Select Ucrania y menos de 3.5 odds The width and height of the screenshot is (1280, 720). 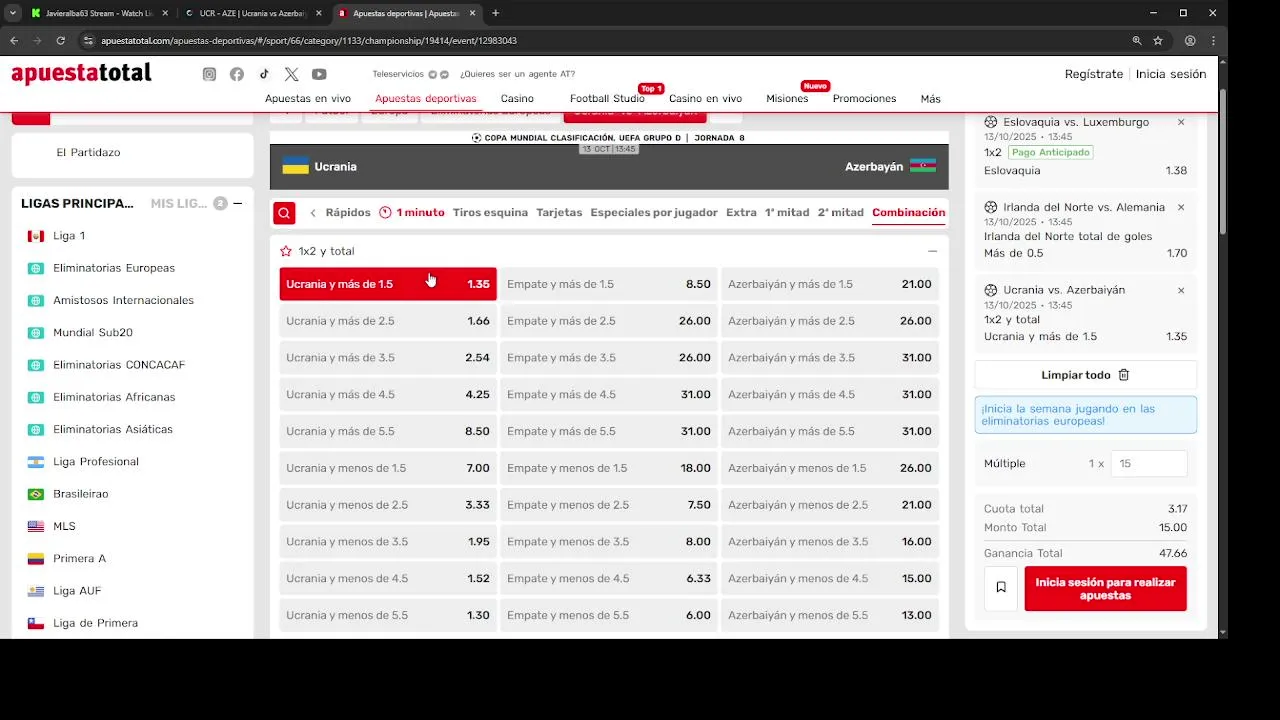[x=388, y=542]
